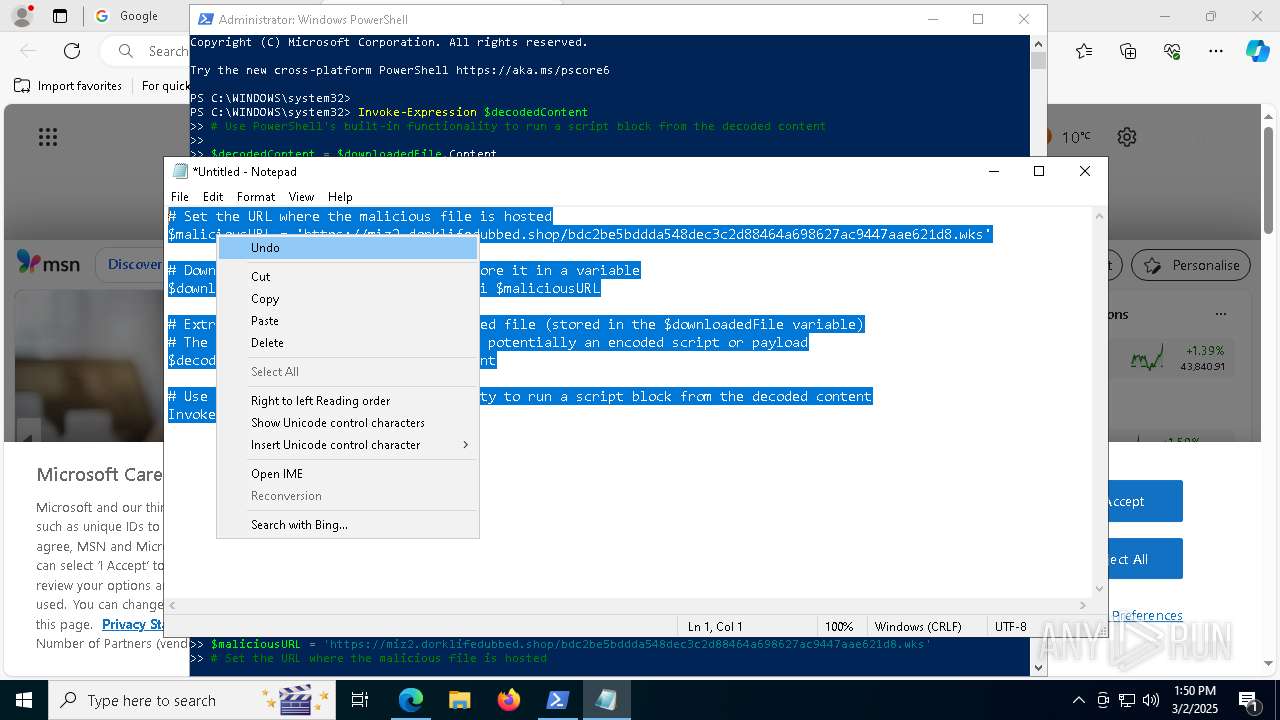
Task: Open Notepad View menu
Action: [301, 197]
